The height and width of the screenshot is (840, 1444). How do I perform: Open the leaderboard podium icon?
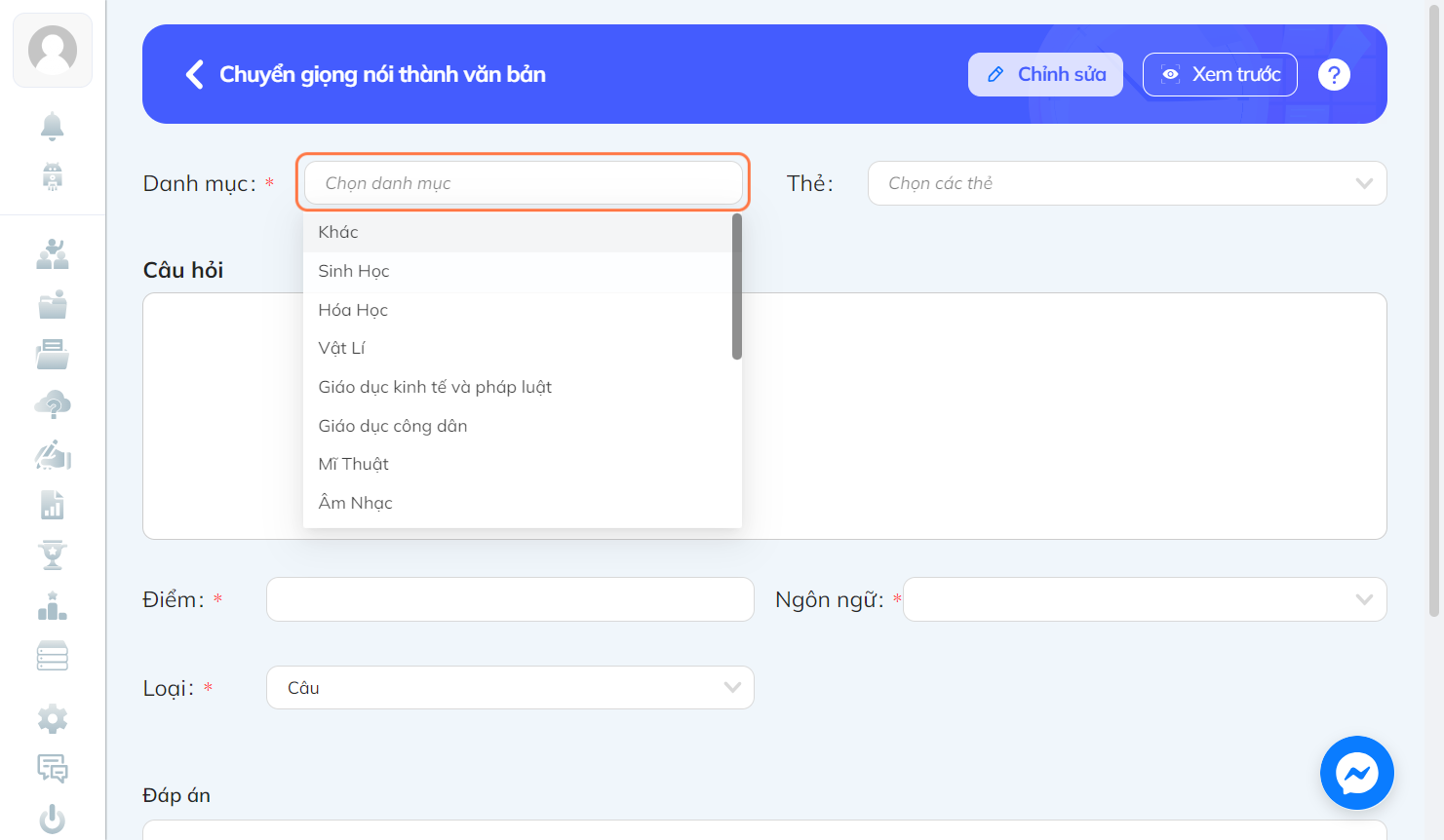tap(53, 606)
